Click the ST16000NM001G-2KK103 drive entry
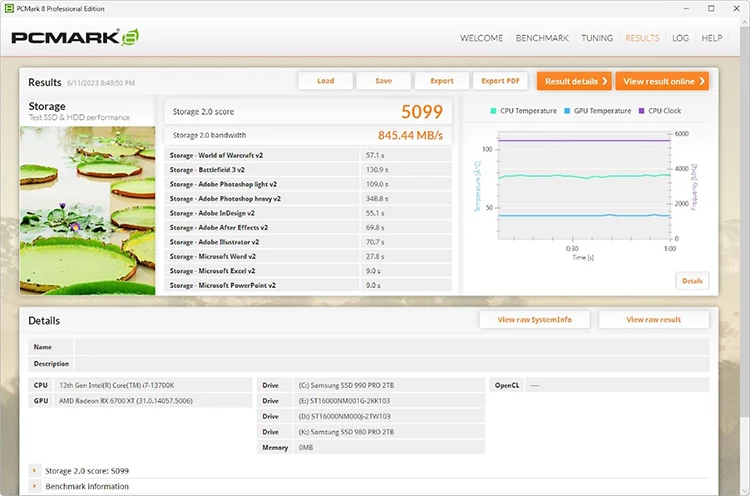 tap(344, 401)
